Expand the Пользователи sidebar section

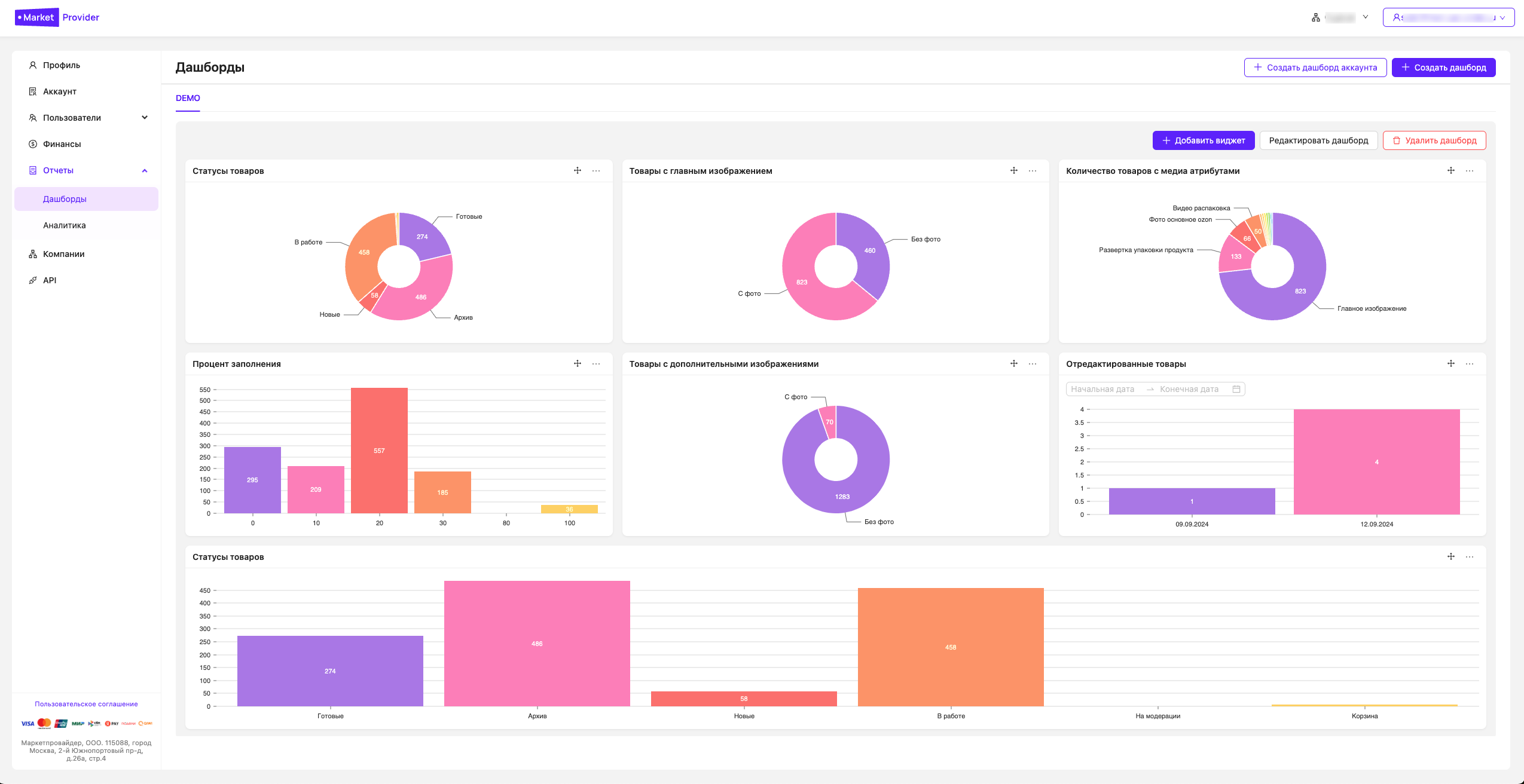[x=144, y=118]
